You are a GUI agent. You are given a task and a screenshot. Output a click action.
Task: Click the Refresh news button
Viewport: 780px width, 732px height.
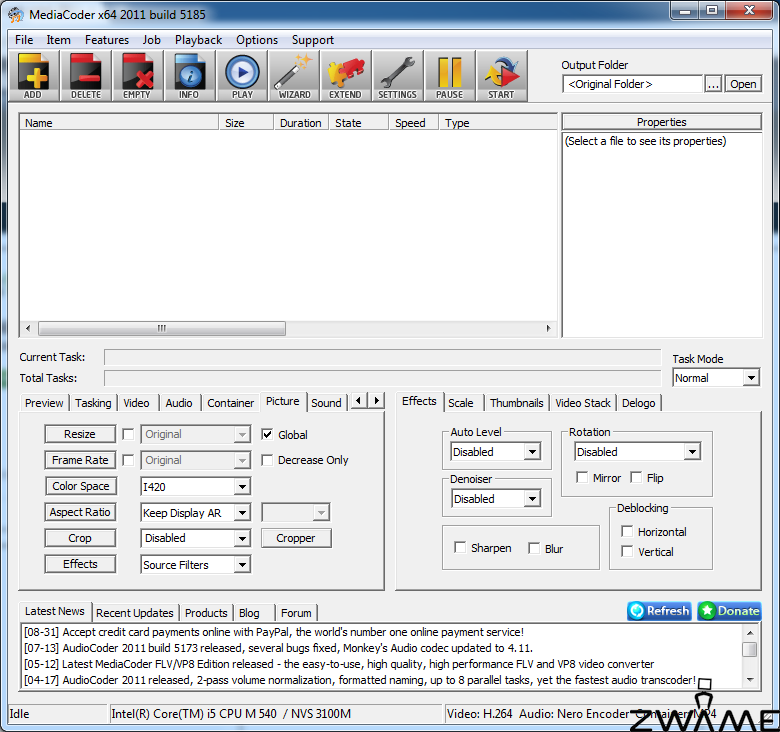pos(659,611)
